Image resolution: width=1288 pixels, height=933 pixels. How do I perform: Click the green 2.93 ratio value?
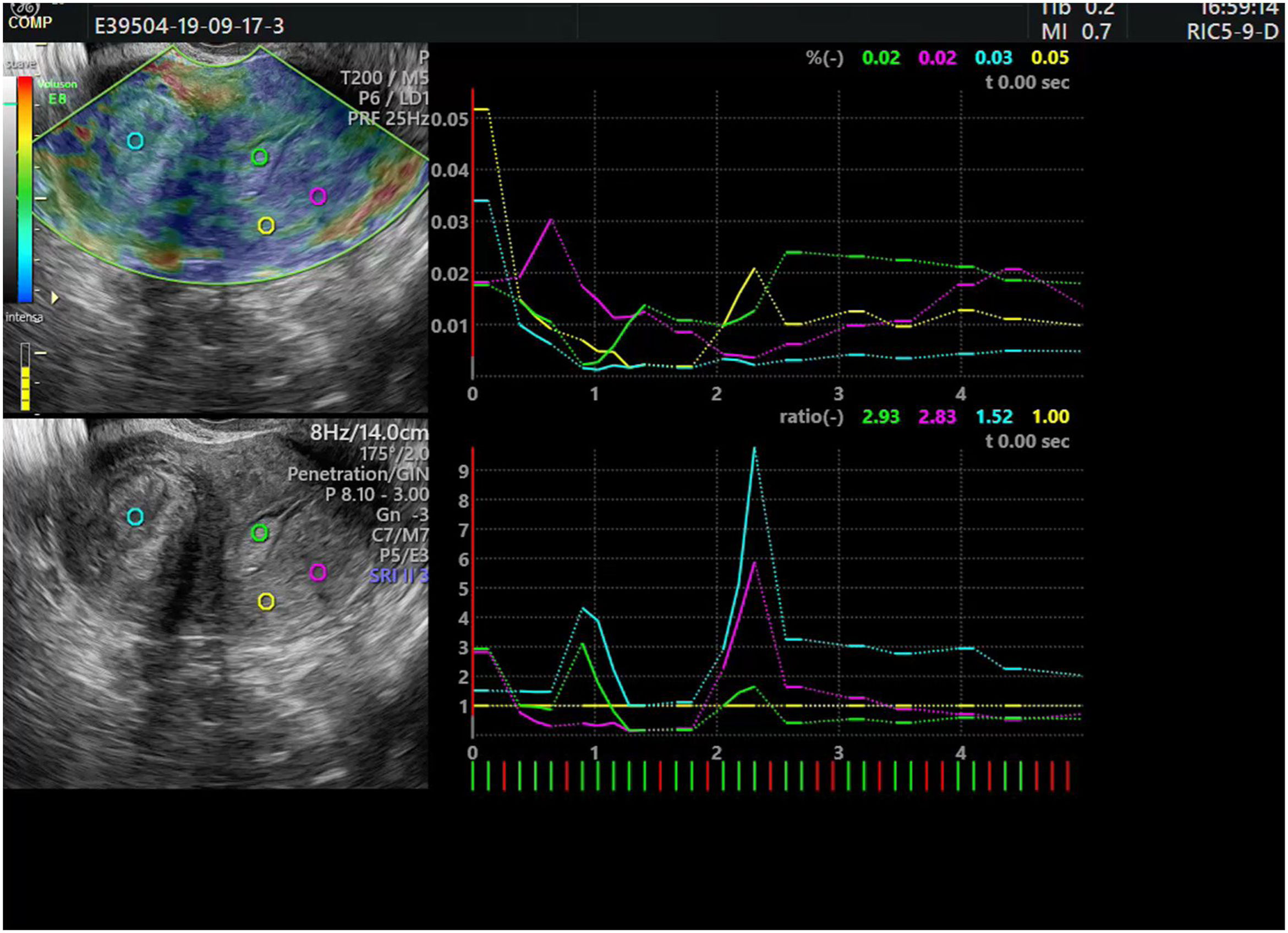(880, 417)
